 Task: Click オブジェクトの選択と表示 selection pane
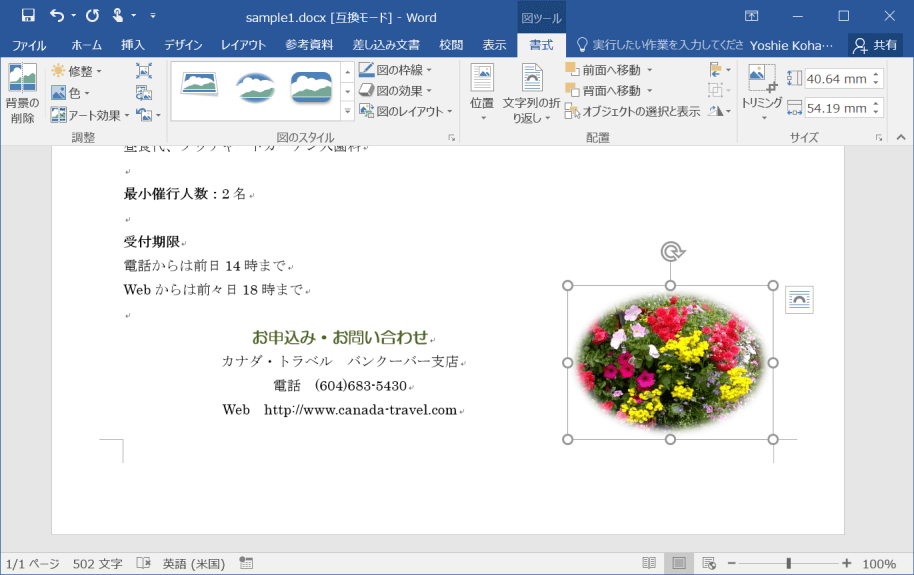pyautogui.click(x=632, y=111)
